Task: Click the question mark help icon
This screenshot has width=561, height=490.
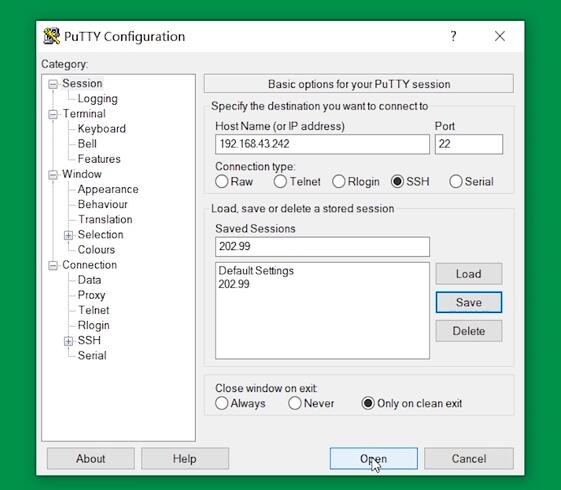Action: tap(453, 36)
